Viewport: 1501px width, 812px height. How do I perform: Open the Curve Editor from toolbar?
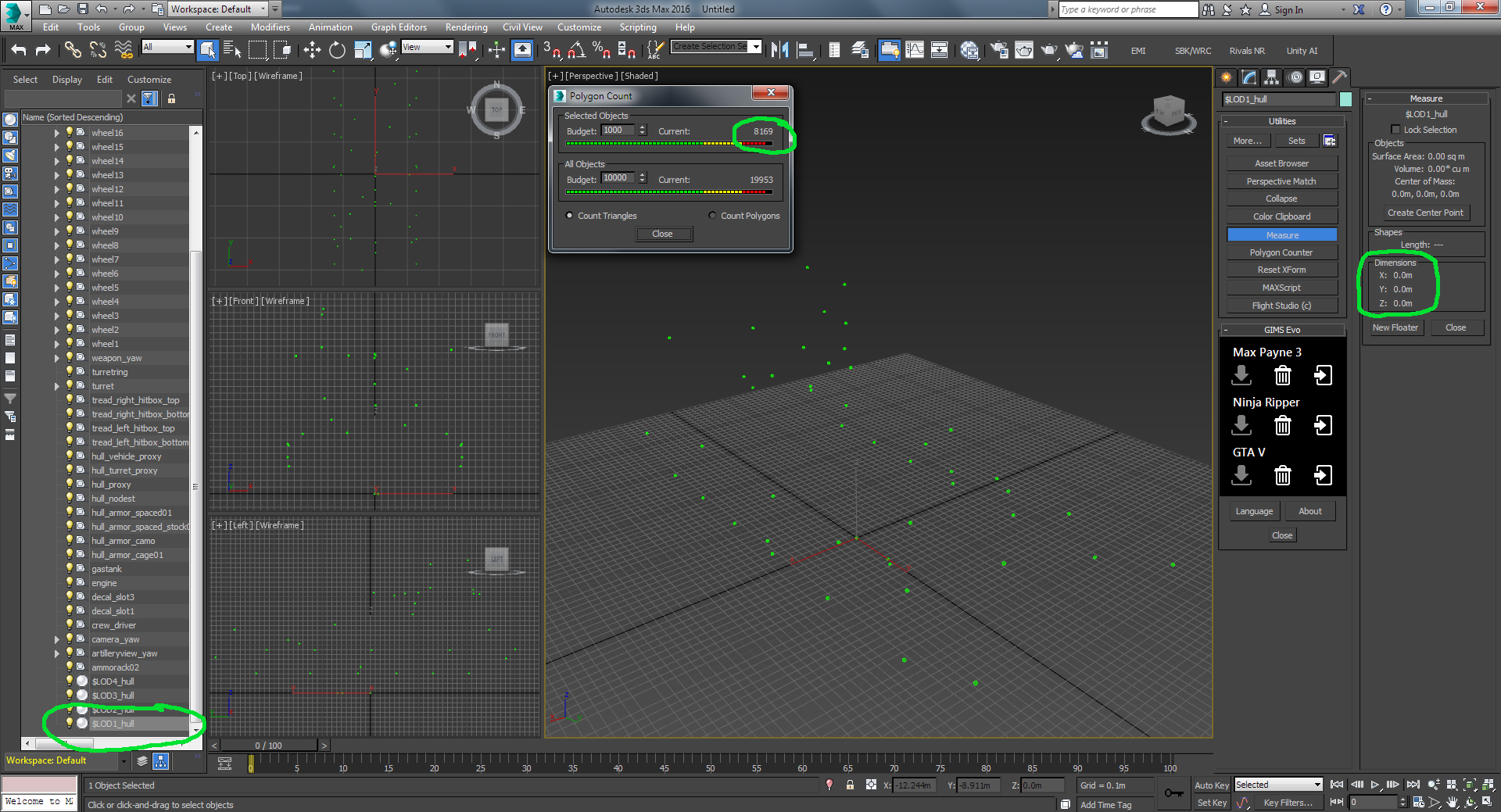point(914,51)
